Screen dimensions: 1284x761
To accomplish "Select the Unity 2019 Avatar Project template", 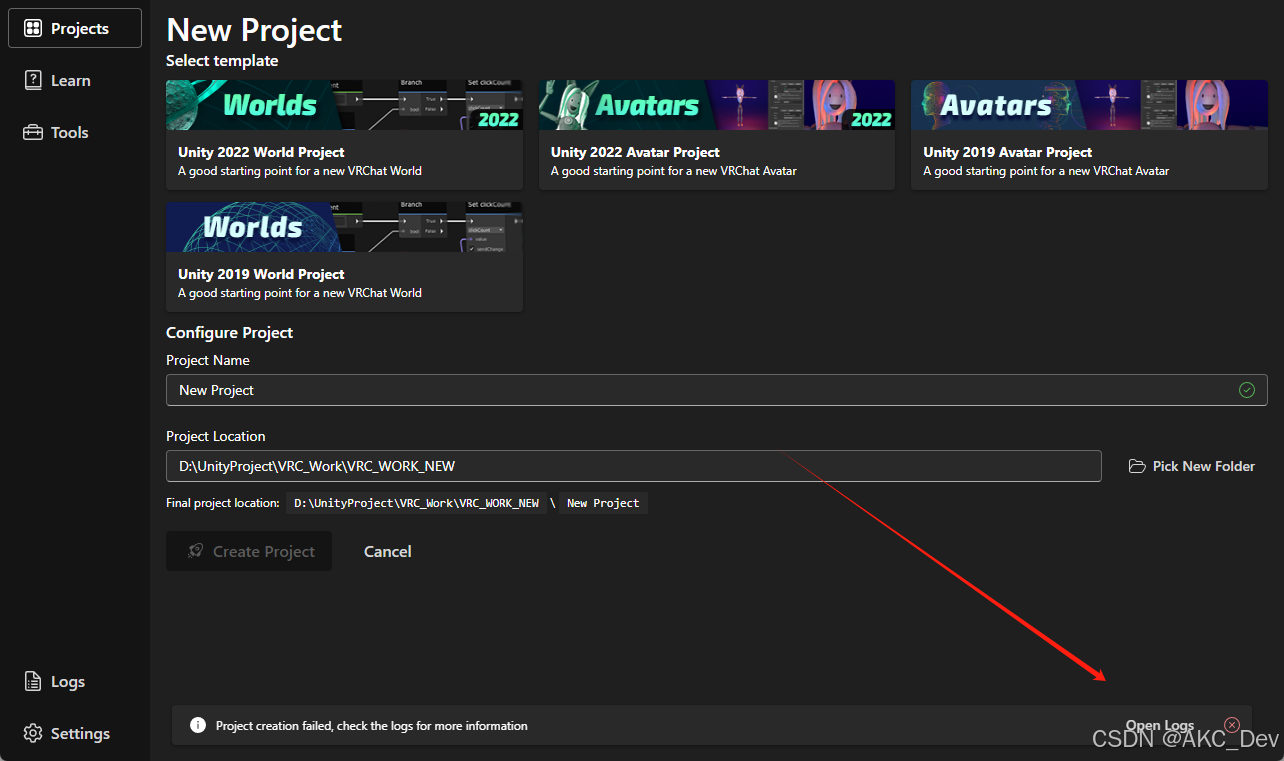I will click(1088, 134).
